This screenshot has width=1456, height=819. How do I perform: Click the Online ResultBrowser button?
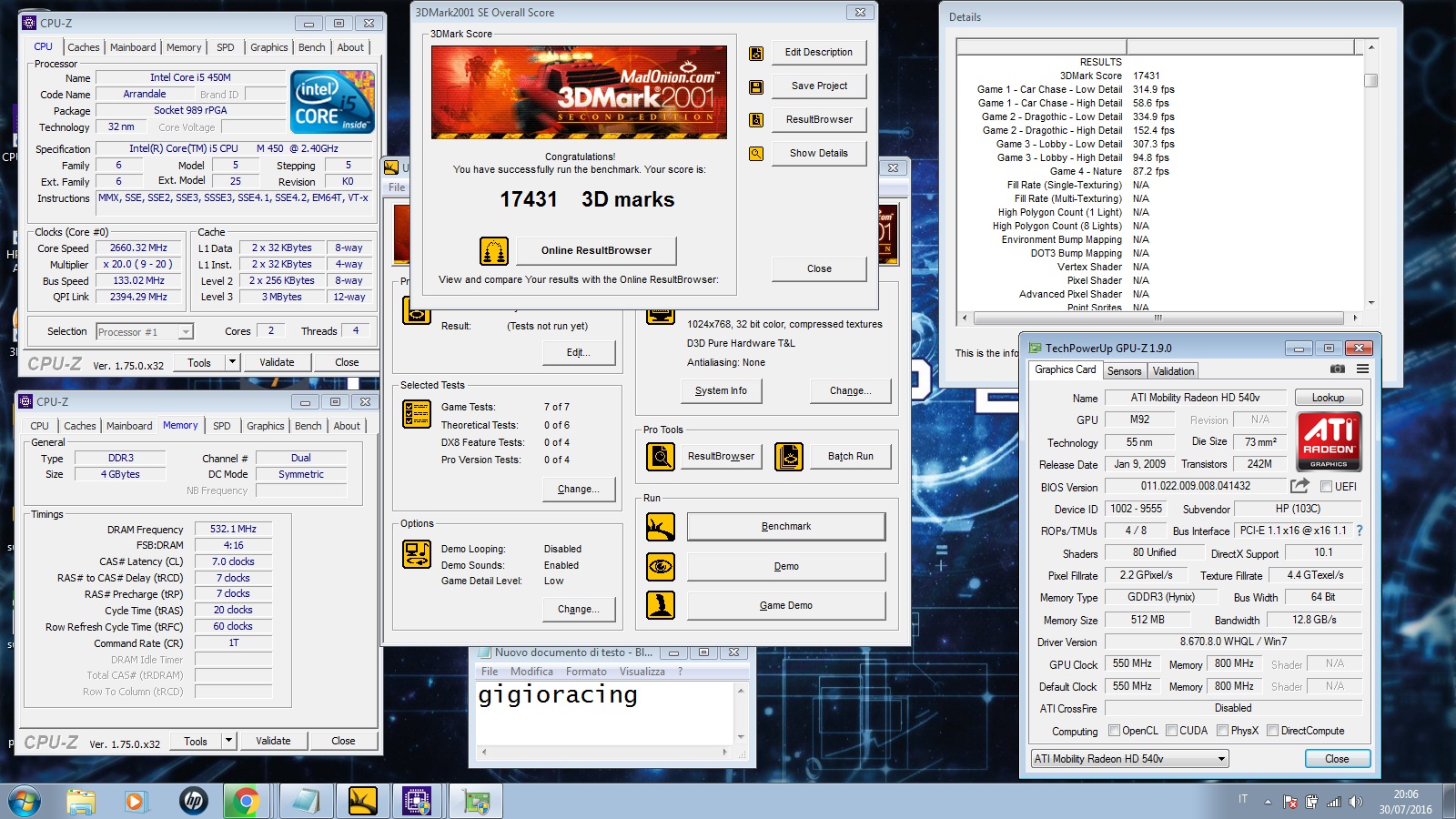(596, 250)
